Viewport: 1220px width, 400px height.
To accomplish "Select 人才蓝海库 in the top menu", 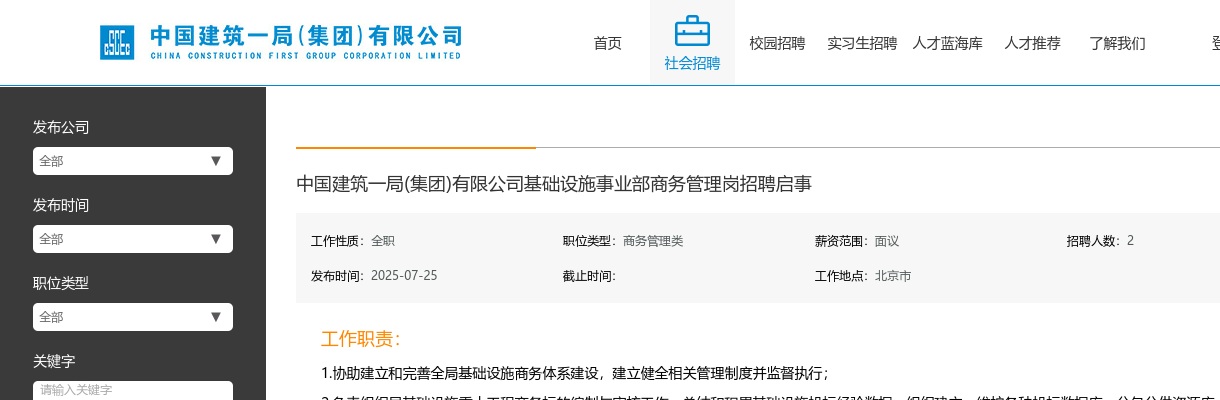I will point(947,43).
